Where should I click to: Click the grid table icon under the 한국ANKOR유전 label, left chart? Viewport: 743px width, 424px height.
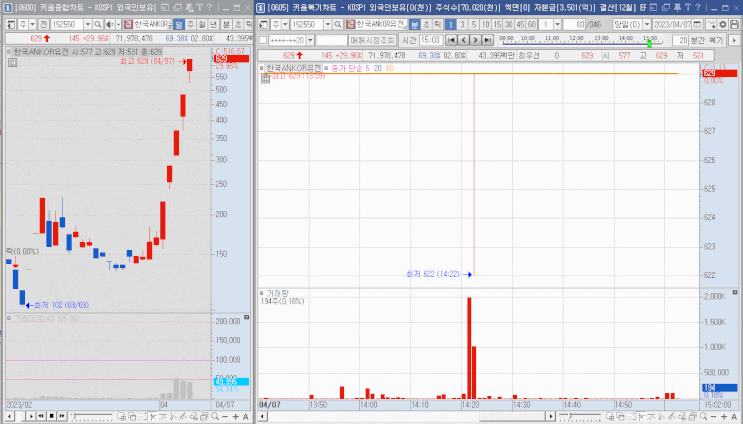(12, 62)
